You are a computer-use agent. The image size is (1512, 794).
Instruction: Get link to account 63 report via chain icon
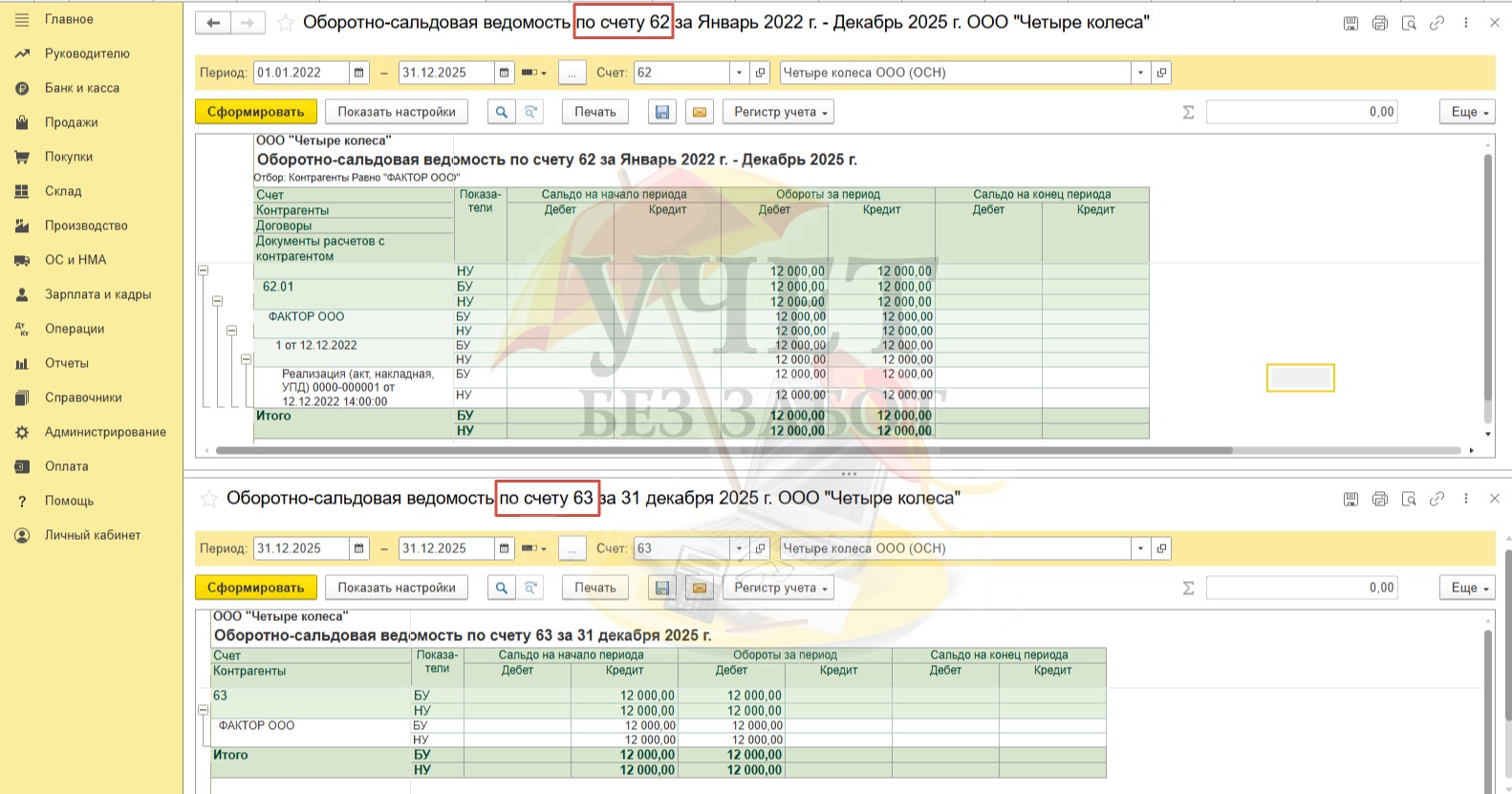1436,499
